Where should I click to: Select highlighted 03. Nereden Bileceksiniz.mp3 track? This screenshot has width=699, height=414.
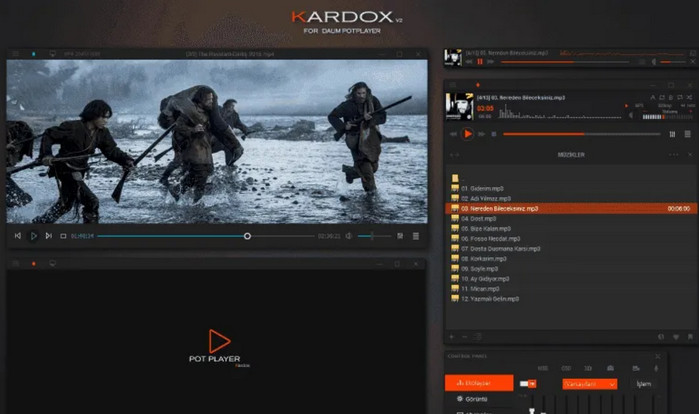(x=571, y=209)
